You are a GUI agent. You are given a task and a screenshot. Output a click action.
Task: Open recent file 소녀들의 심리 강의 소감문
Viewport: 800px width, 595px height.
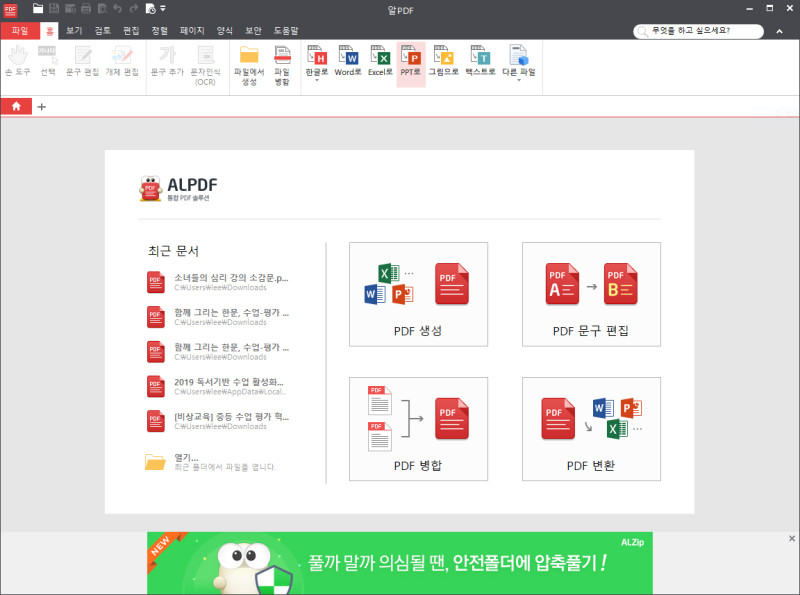pyautogui.click(x=218, y=282)
